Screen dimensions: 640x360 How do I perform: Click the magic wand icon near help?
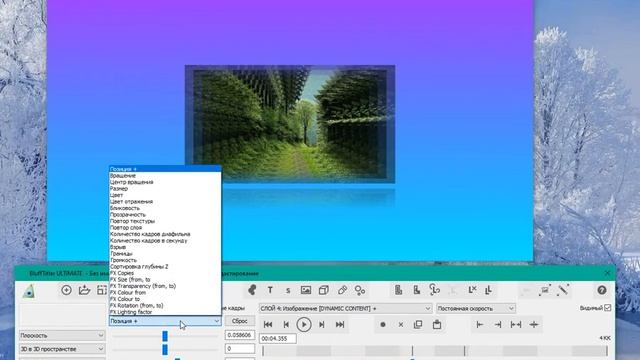click(x=563, y=290)
